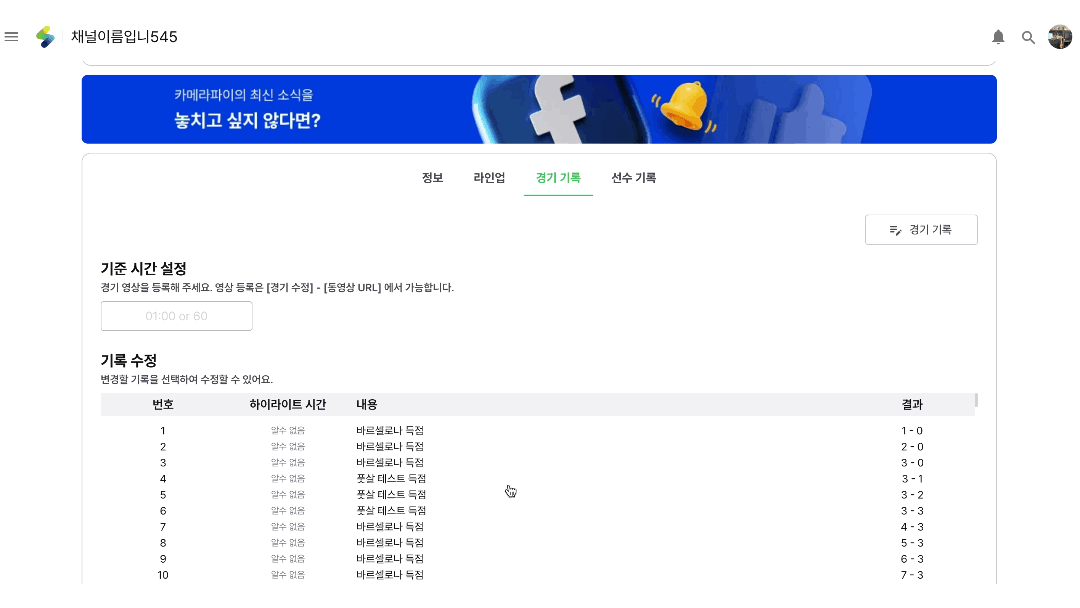Screen dimensions: 1080x608
Task: Switch to the 라인업 tab
Action: click(x=489, y=178)
